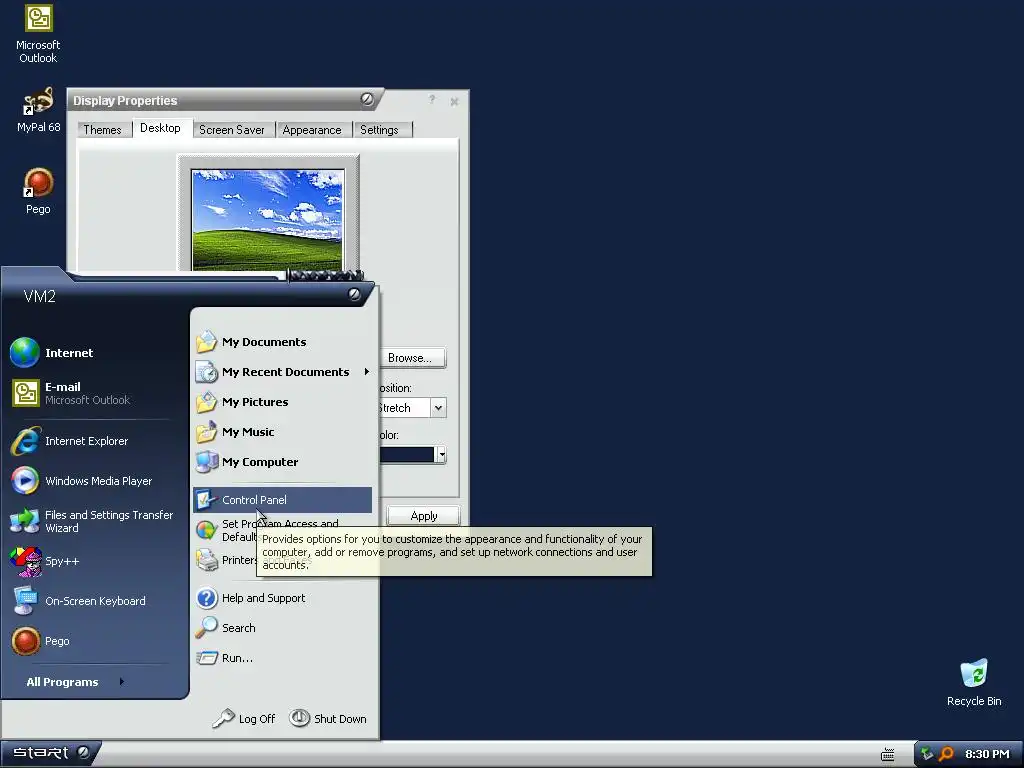Open My Computer
The height and width of the screenshot is (768, 1024).
click(283, 462)
